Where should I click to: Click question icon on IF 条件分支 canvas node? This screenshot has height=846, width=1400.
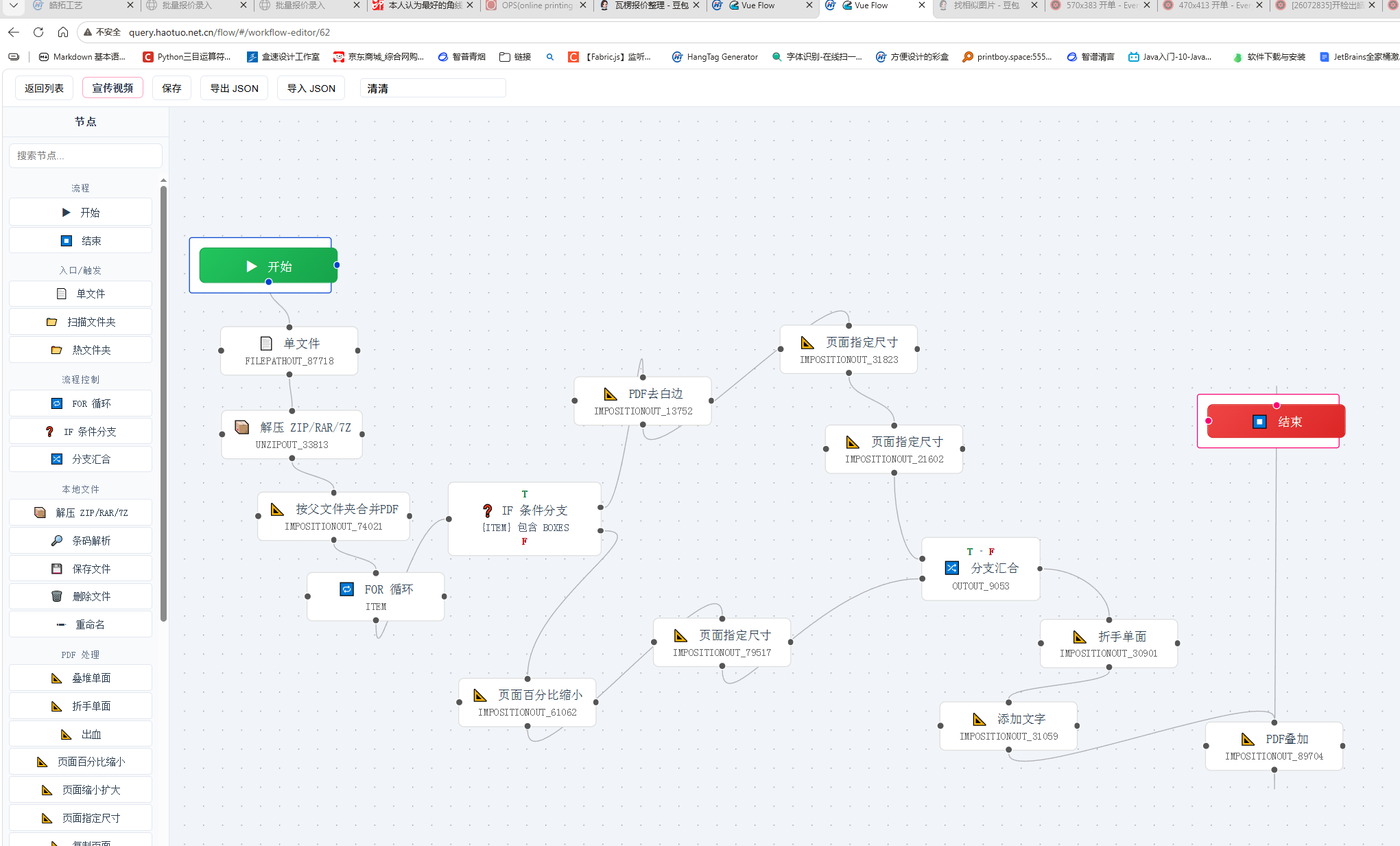(487, 510)
